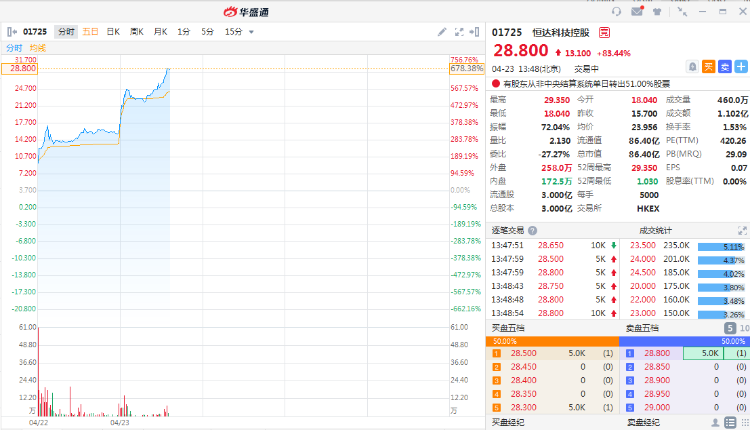The width and height of the screenshot is (750, 430).
Task: Add stock to watchlist with plus icon
Action: tap(741, 67)
